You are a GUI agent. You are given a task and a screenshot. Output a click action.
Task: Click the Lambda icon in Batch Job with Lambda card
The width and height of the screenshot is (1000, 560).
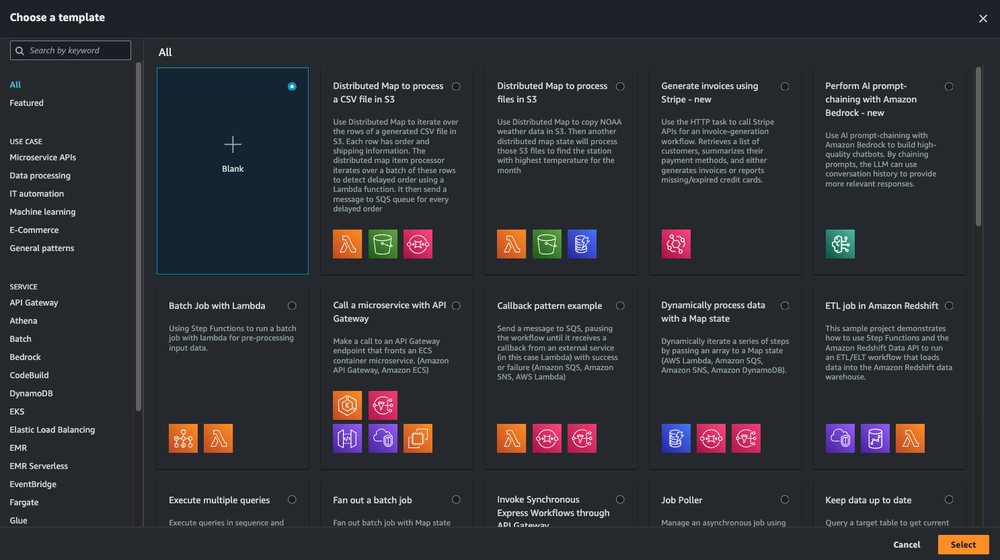pos(218,438)
